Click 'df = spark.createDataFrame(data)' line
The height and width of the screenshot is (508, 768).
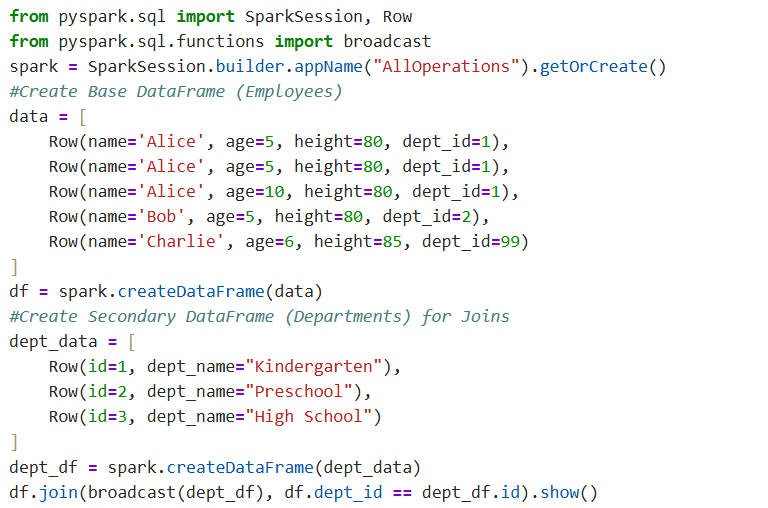[166, 292]
